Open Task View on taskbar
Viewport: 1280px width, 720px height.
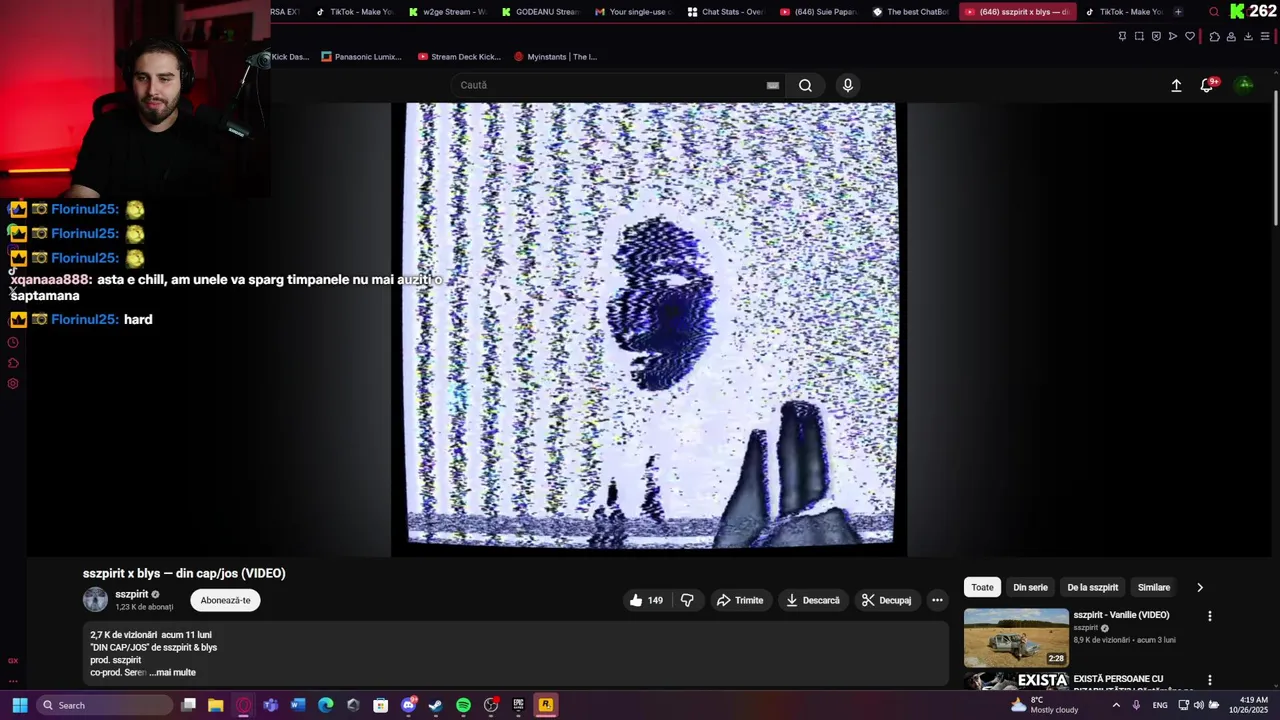(188, 705)
